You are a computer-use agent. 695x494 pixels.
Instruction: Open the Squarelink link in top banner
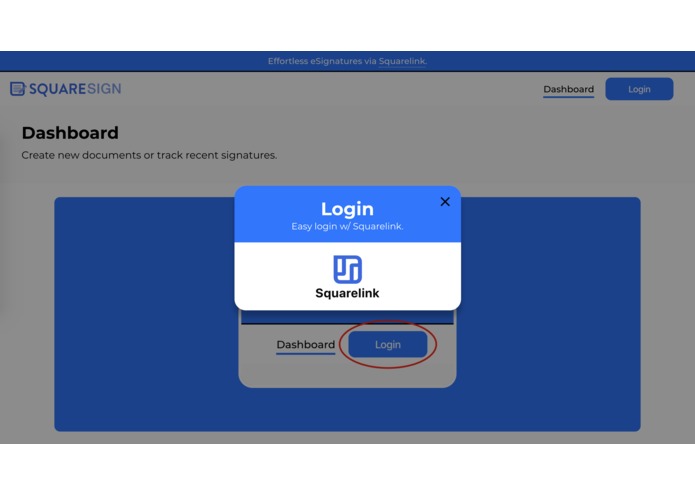(402, 61)
